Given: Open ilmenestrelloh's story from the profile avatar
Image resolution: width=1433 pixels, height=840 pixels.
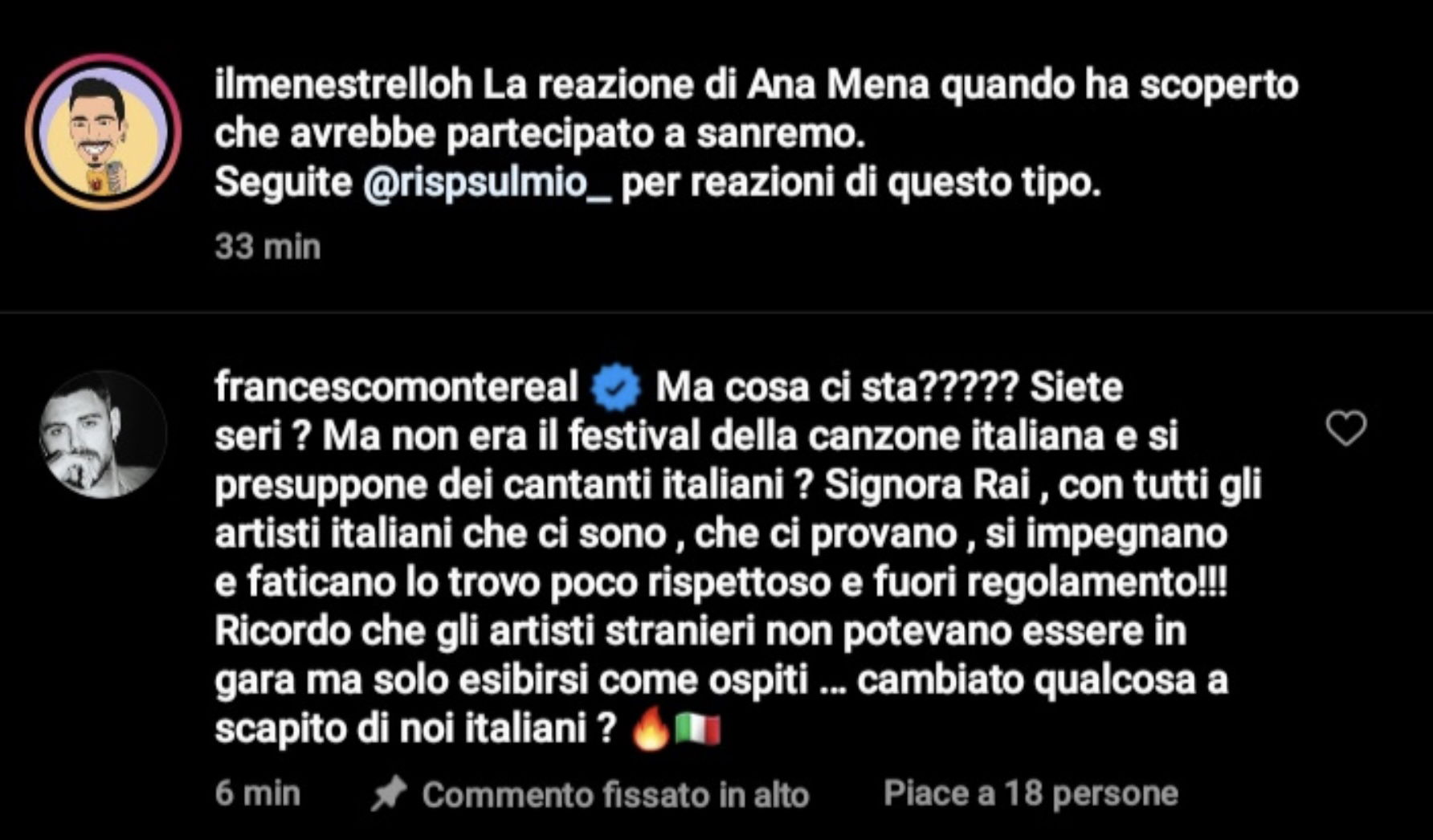Looking at the screenshot, I should 104,132.
